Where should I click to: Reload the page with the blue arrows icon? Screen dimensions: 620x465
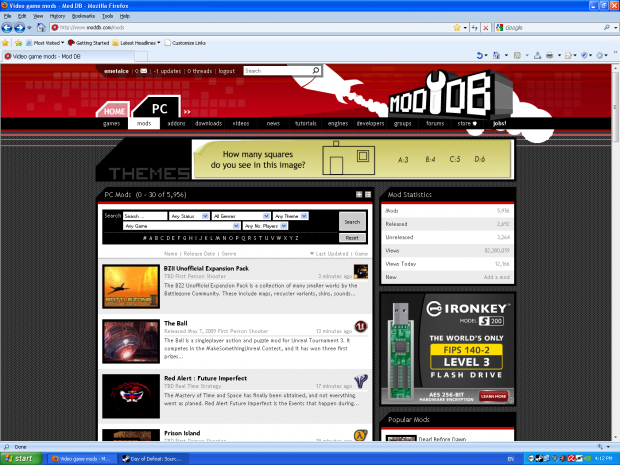tap(474, 28)
